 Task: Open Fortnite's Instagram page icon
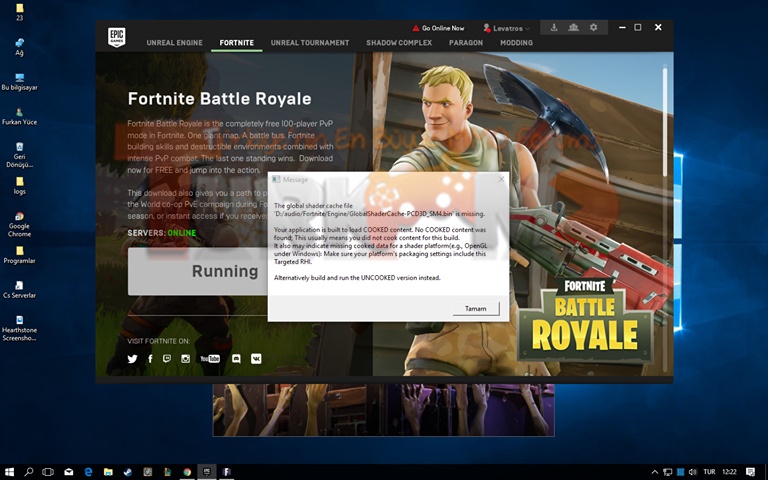185,359
